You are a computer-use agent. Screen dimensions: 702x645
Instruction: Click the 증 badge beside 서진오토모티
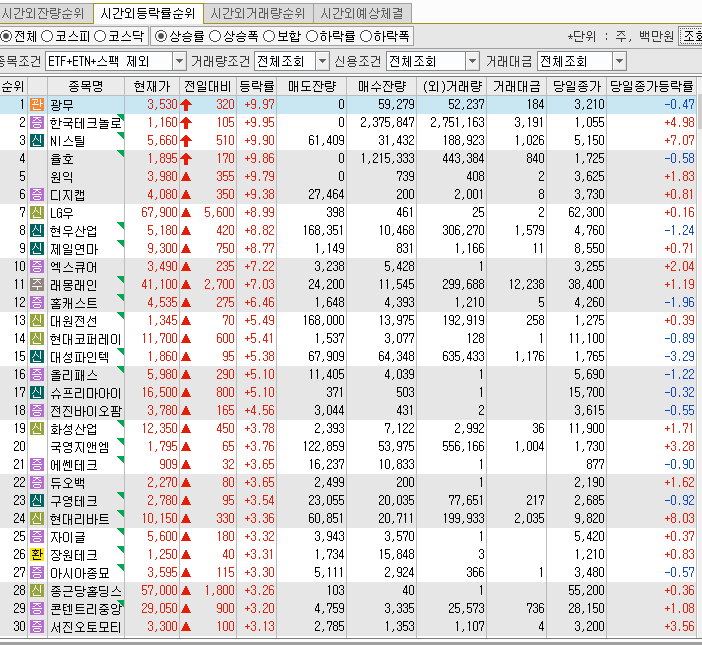click(37, 626)
